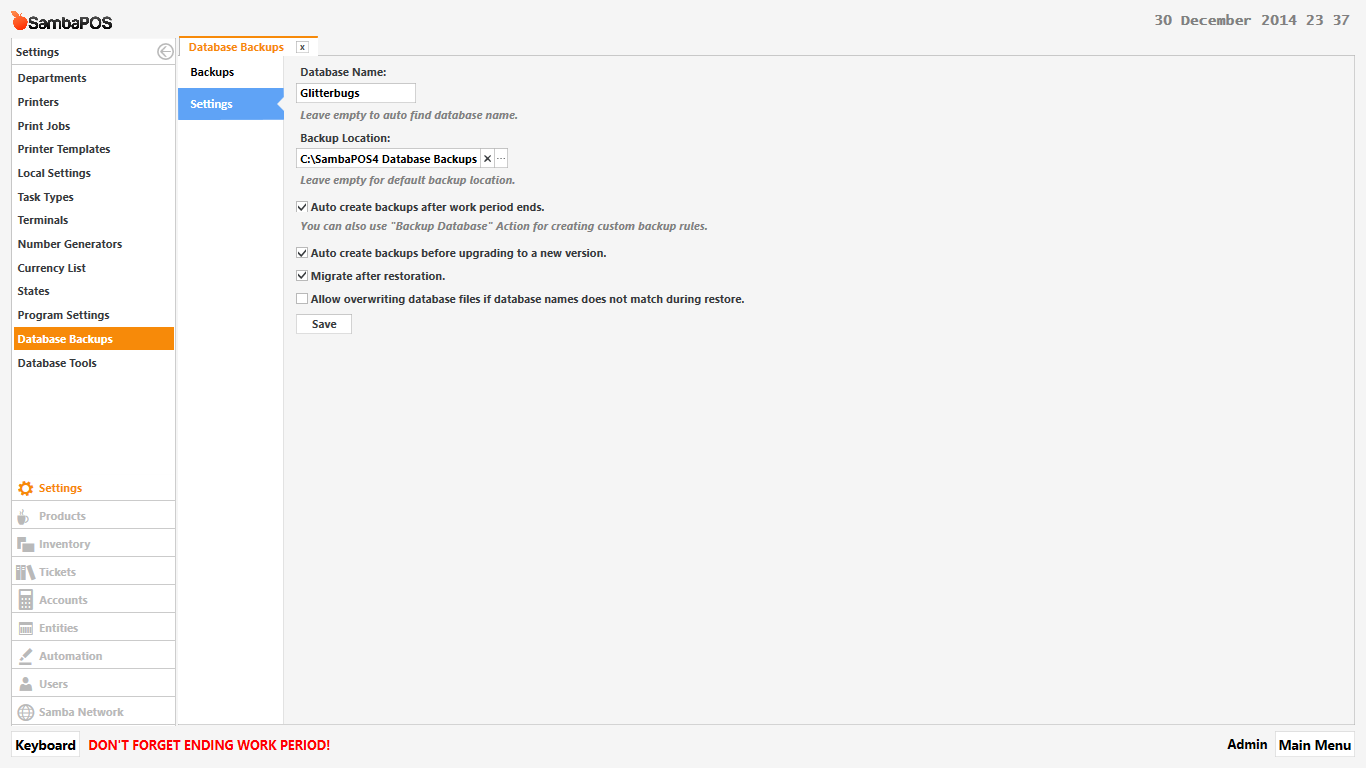
Task: Save the database backup settings
Action: click(x=324, y=324)
